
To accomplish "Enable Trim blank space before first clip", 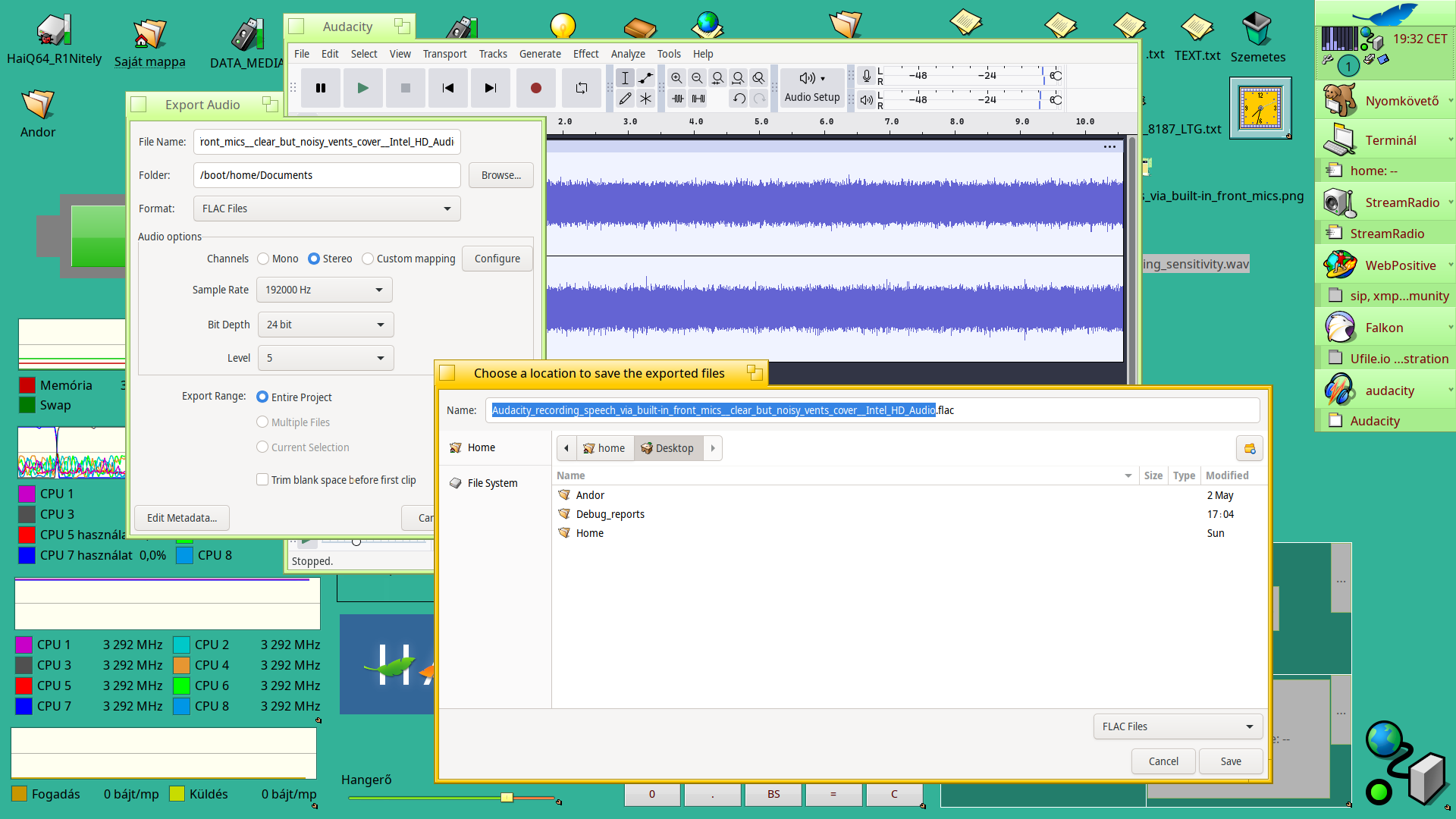I will (x=262, y=479).
